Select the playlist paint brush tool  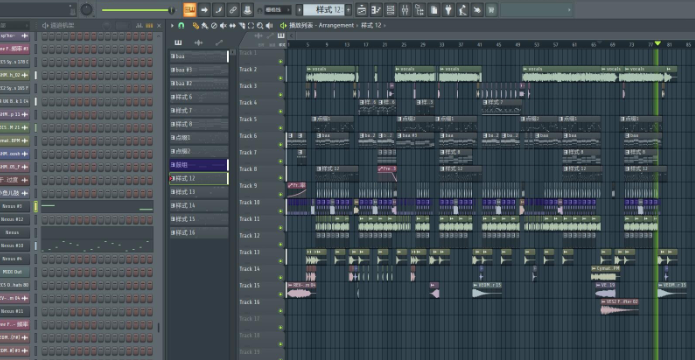click(204, 26)
